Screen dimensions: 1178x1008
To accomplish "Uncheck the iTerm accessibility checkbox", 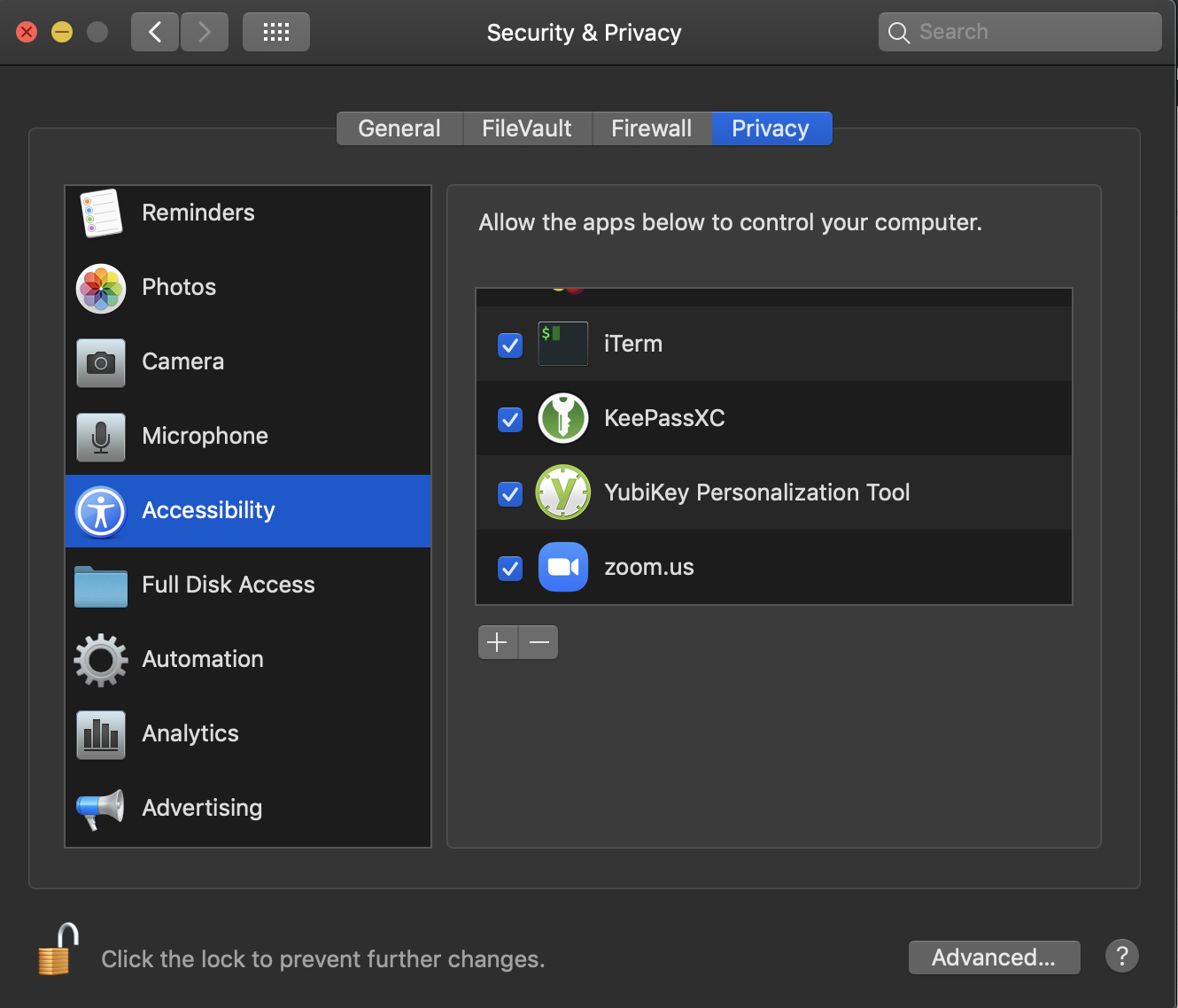I will click(509, 345).
